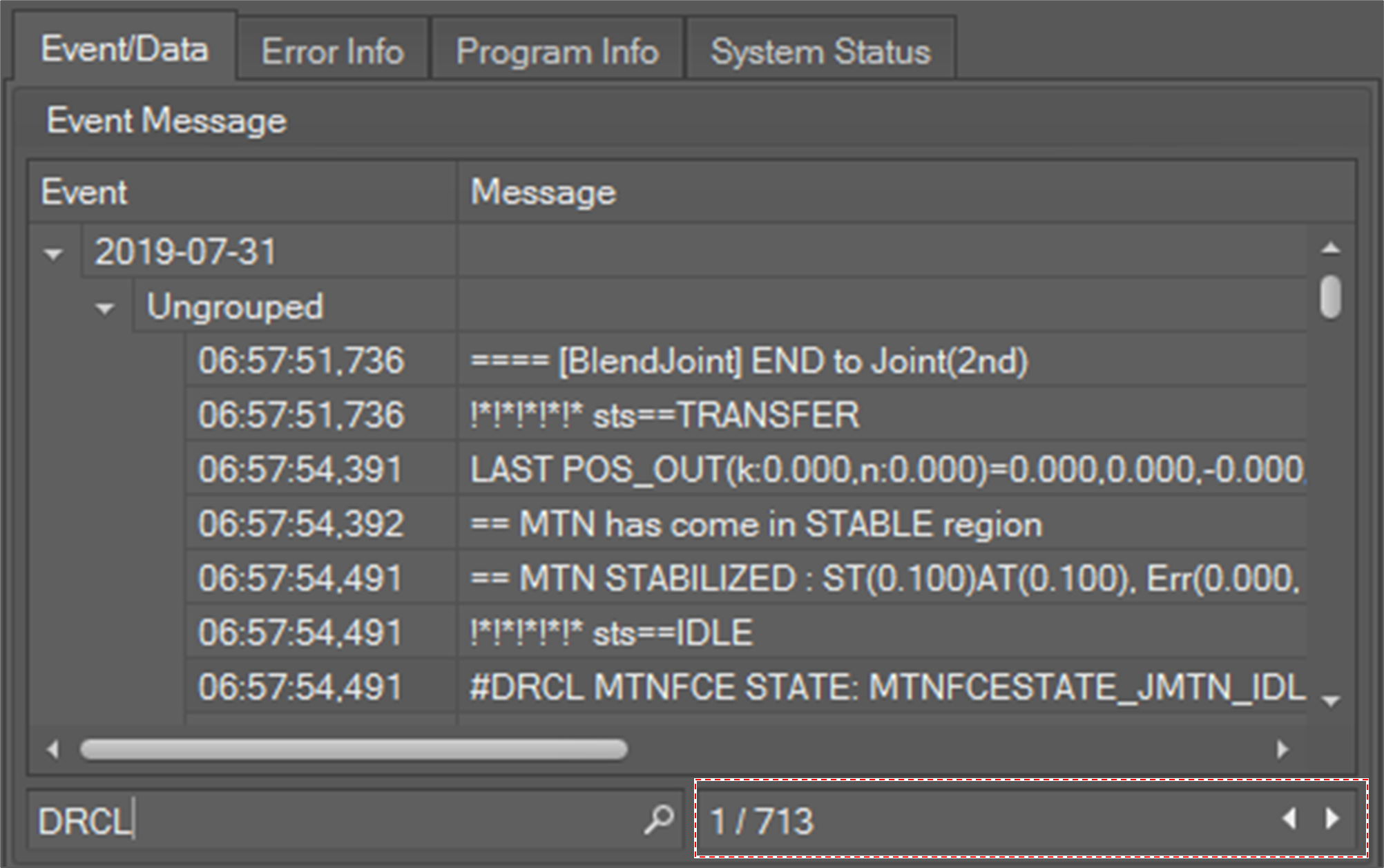Screen dimensions: 1384x868
Task: Click the scroll right arrow
Action: coord(1282,749)
